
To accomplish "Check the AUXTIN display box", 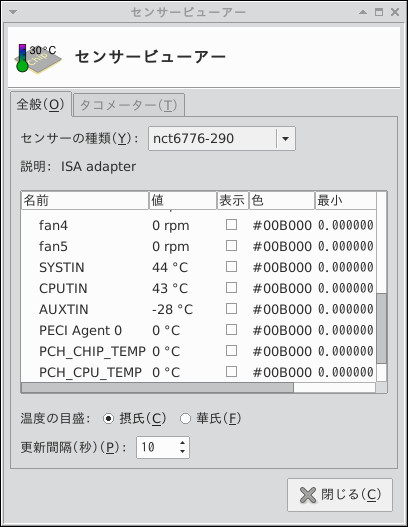I will coord(231,309).
